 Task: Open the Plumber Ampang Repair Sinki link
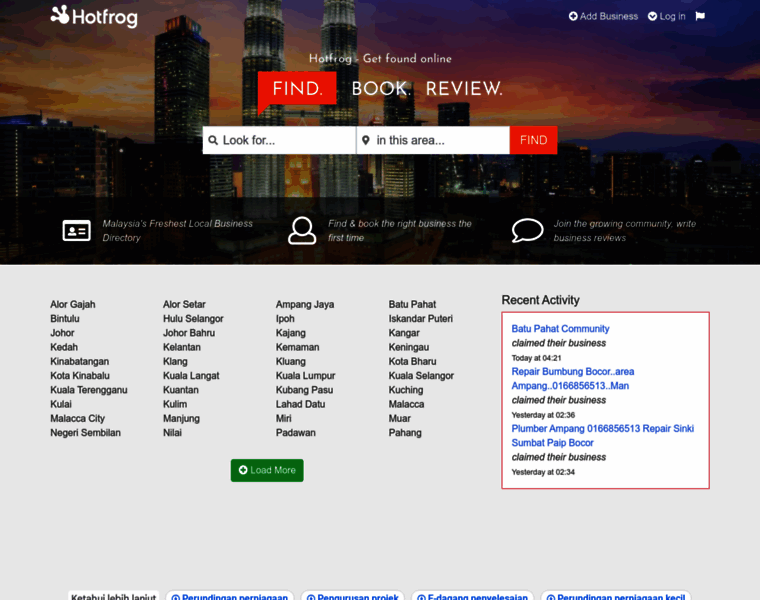602,436
